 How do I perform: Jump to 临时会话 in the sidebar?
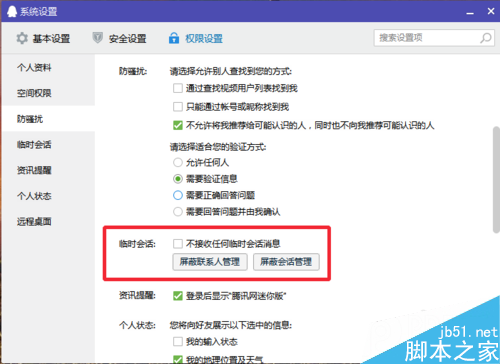[34, 145]
